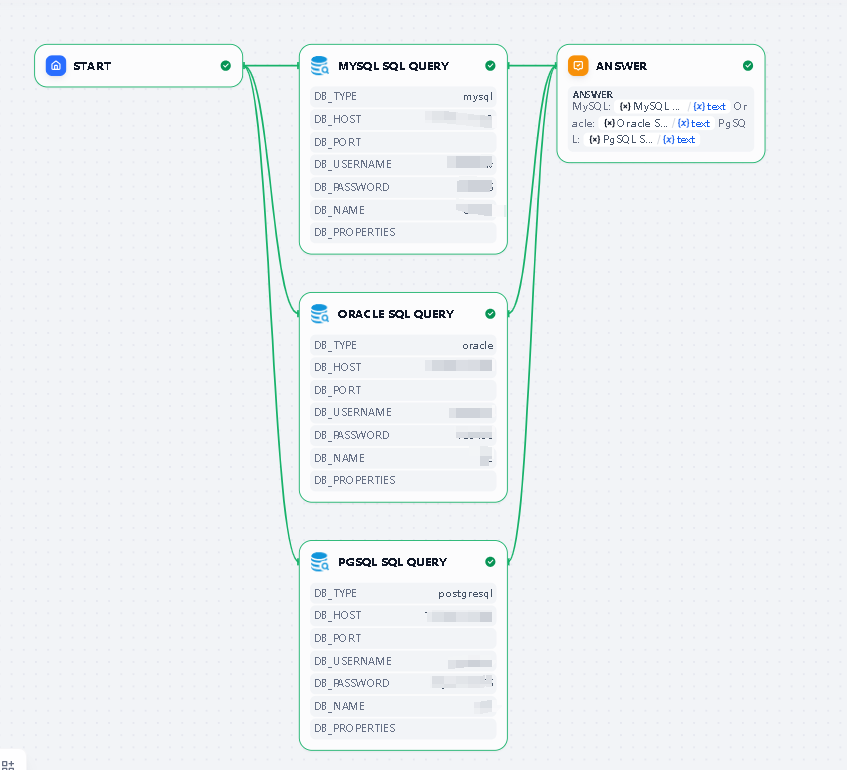Click the PGSQL SQL Query database icon

320,562
